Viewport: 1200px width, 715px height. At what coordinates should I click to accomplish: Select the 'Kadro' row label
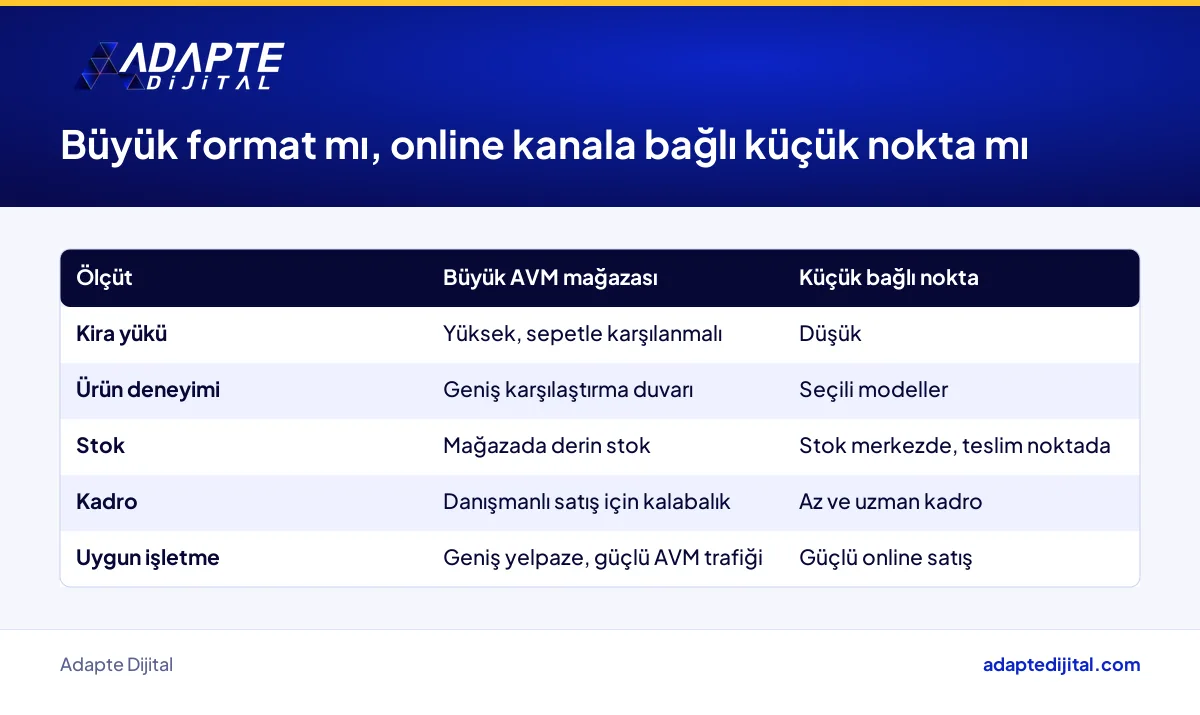coord(107,502)
